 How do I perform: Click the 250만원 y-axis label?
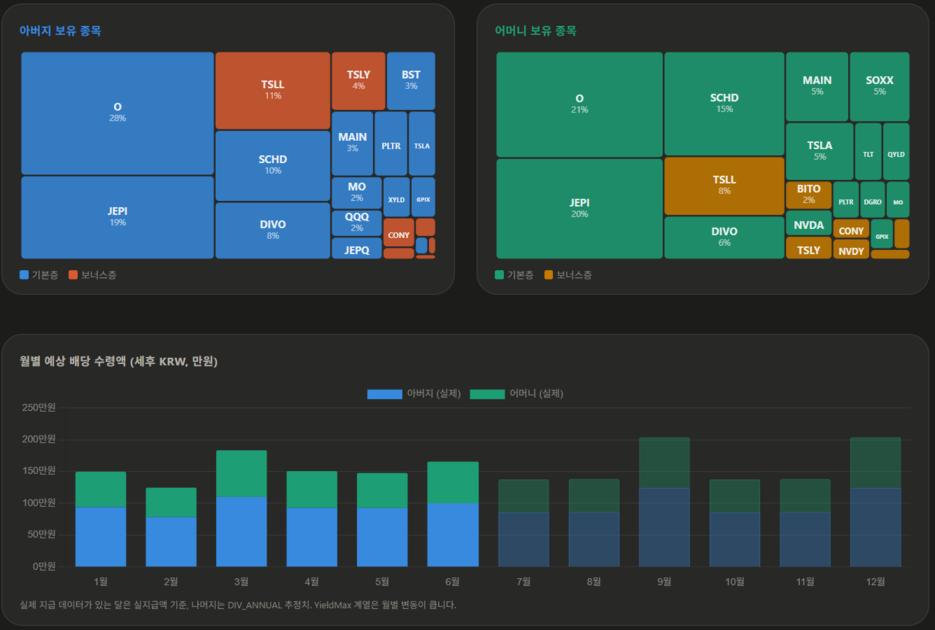(x=39, y=408)
